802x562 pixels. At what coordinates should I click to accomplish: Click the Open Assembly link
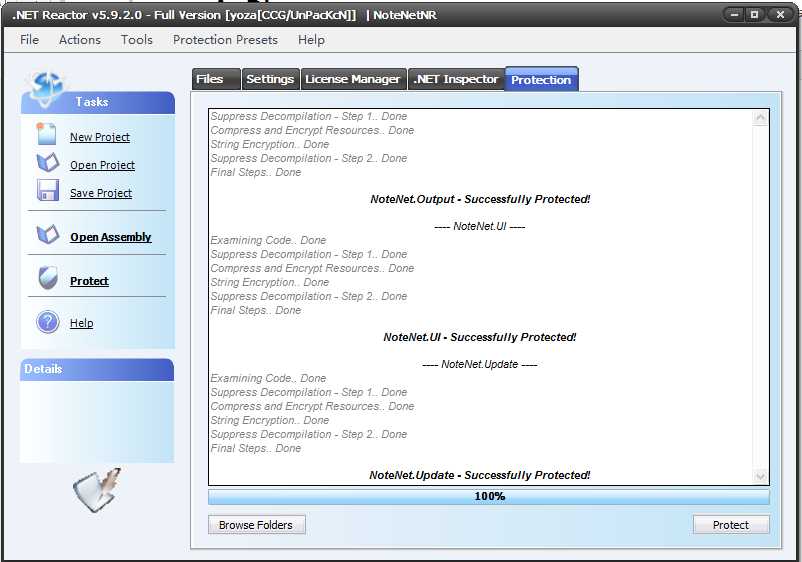110,237
